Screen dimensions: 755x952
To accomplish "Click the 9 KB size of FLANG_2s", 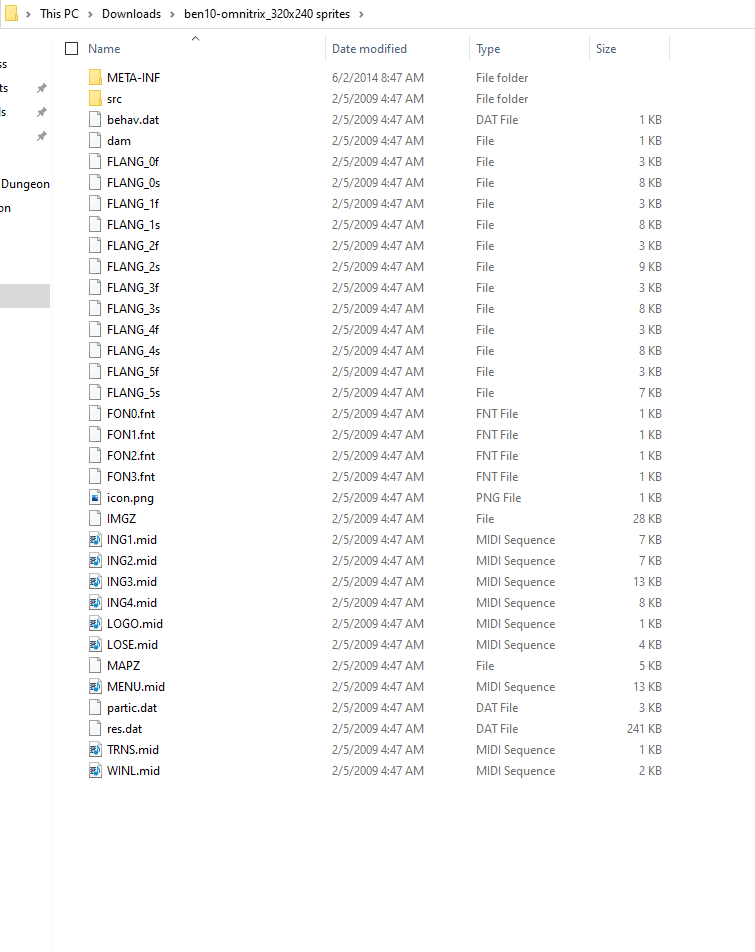I will point(650,267).
